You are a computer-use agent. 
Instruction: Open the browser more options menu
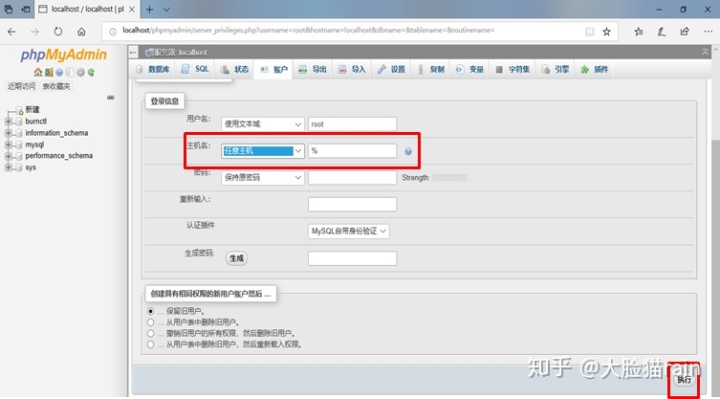tap(708, 31)
